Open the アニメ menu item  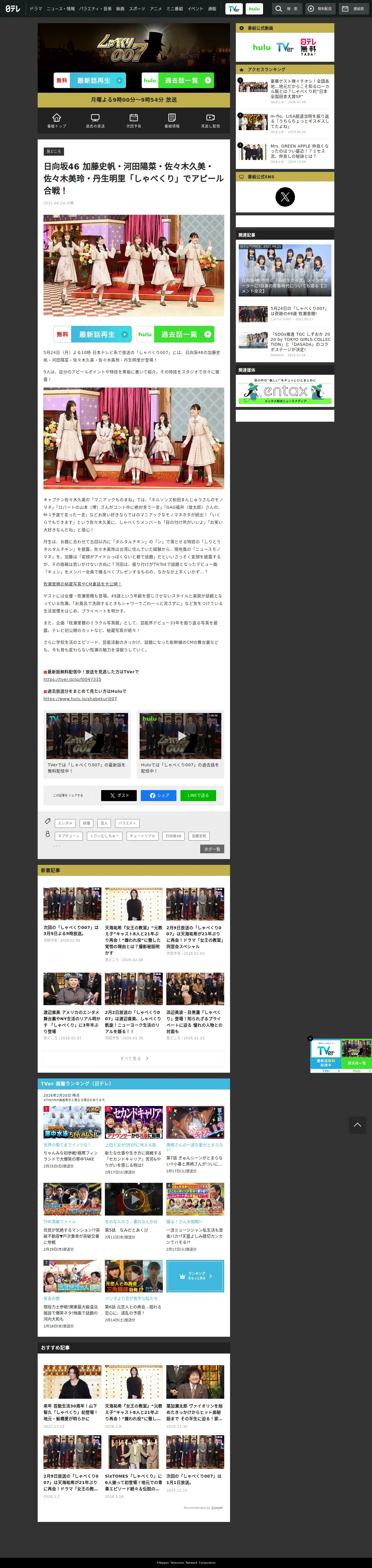156,8
